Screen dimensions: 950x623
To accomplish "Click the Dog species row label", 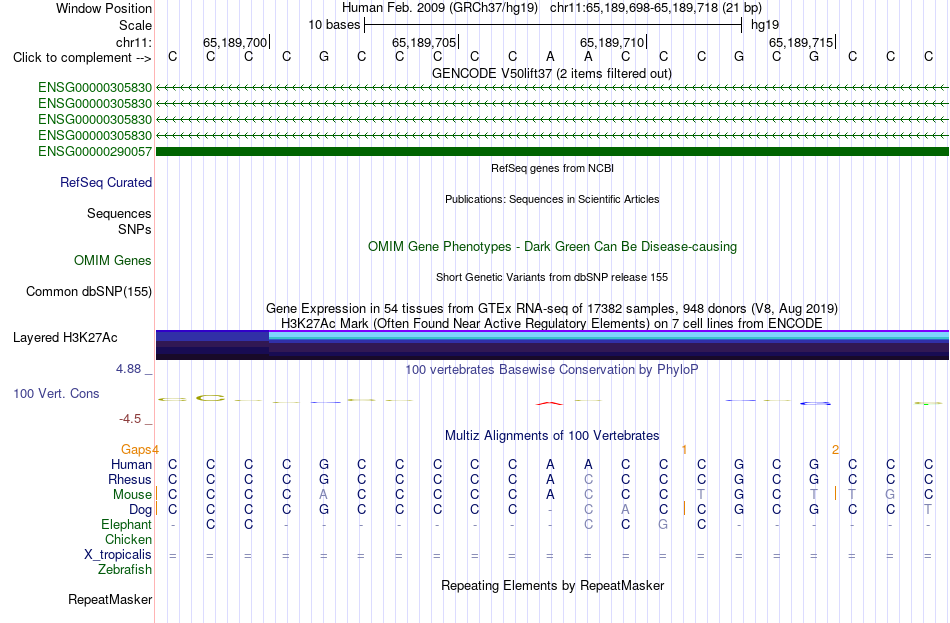I will coord(141,510).
